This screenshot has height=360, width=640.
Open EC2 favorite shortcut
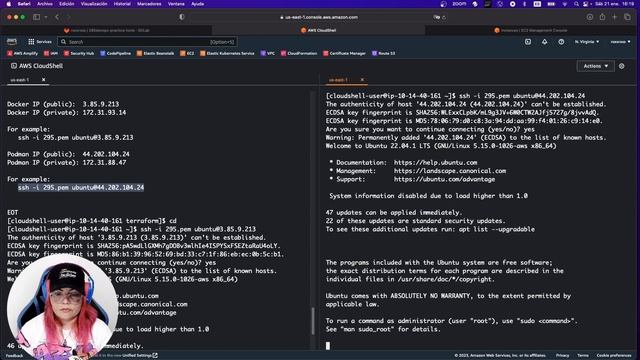click(187, 53)
